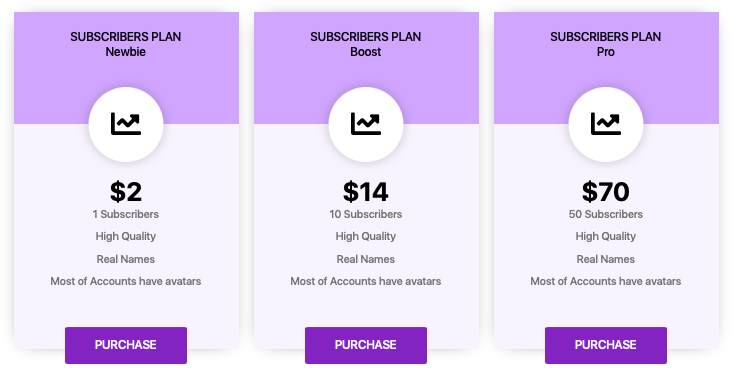The width and height of the screenshot is (739, 384).
Task: Click the $70 price text
Action: pyautogui.click(x=606, y=192)
